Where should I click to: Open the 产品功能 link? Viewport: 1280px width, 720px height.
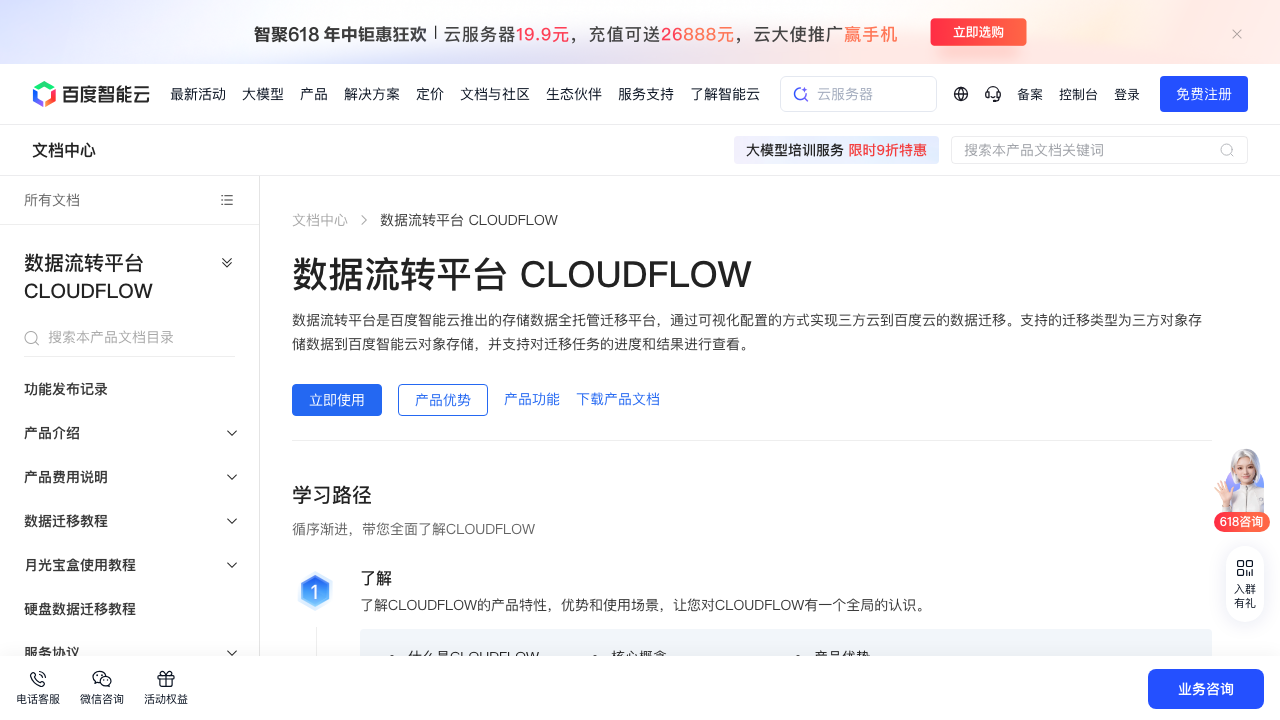point(532,399)
